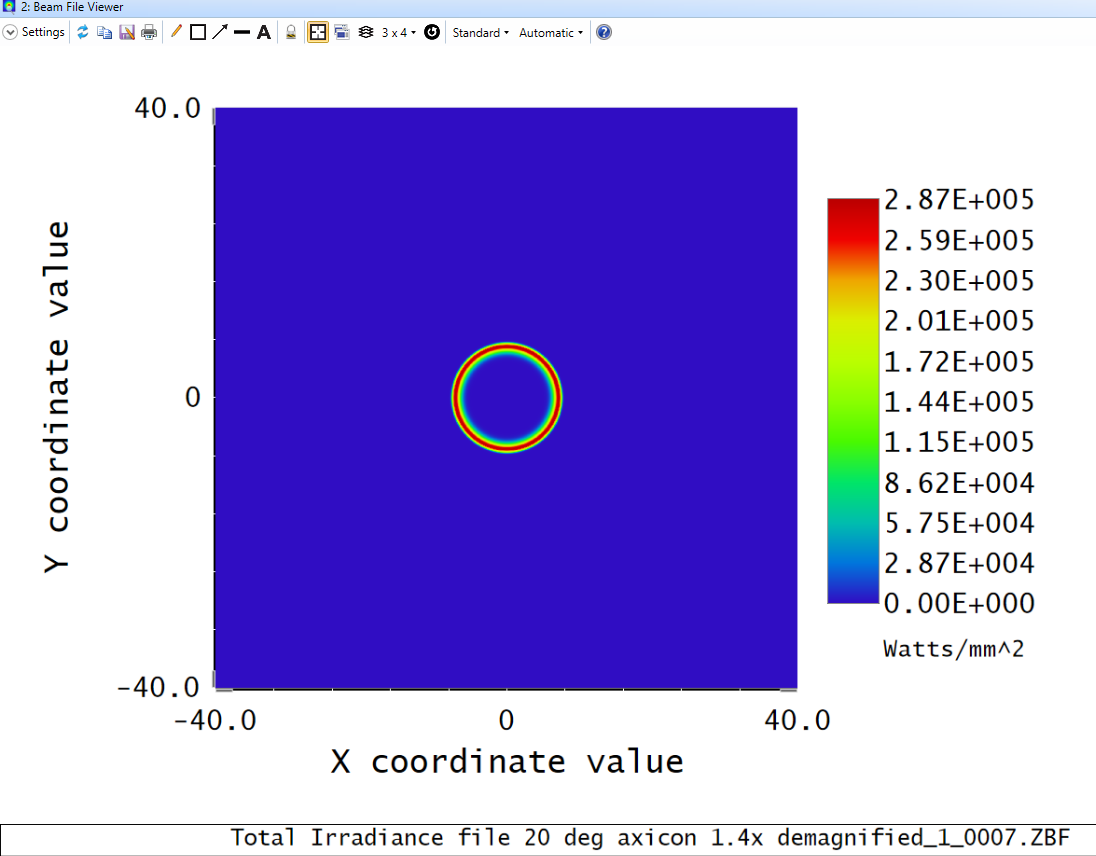1096x856 pixels.
Task: Copy the plot to clipboard
Action: (104, 32)
